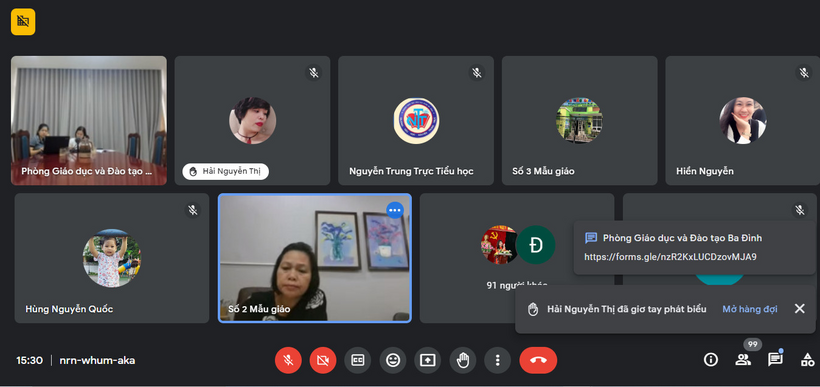This screenshot has height=387, width=820.
Task: Click muted mic icon on Hiền Nguyễn tile
Action: click(804, 72)
